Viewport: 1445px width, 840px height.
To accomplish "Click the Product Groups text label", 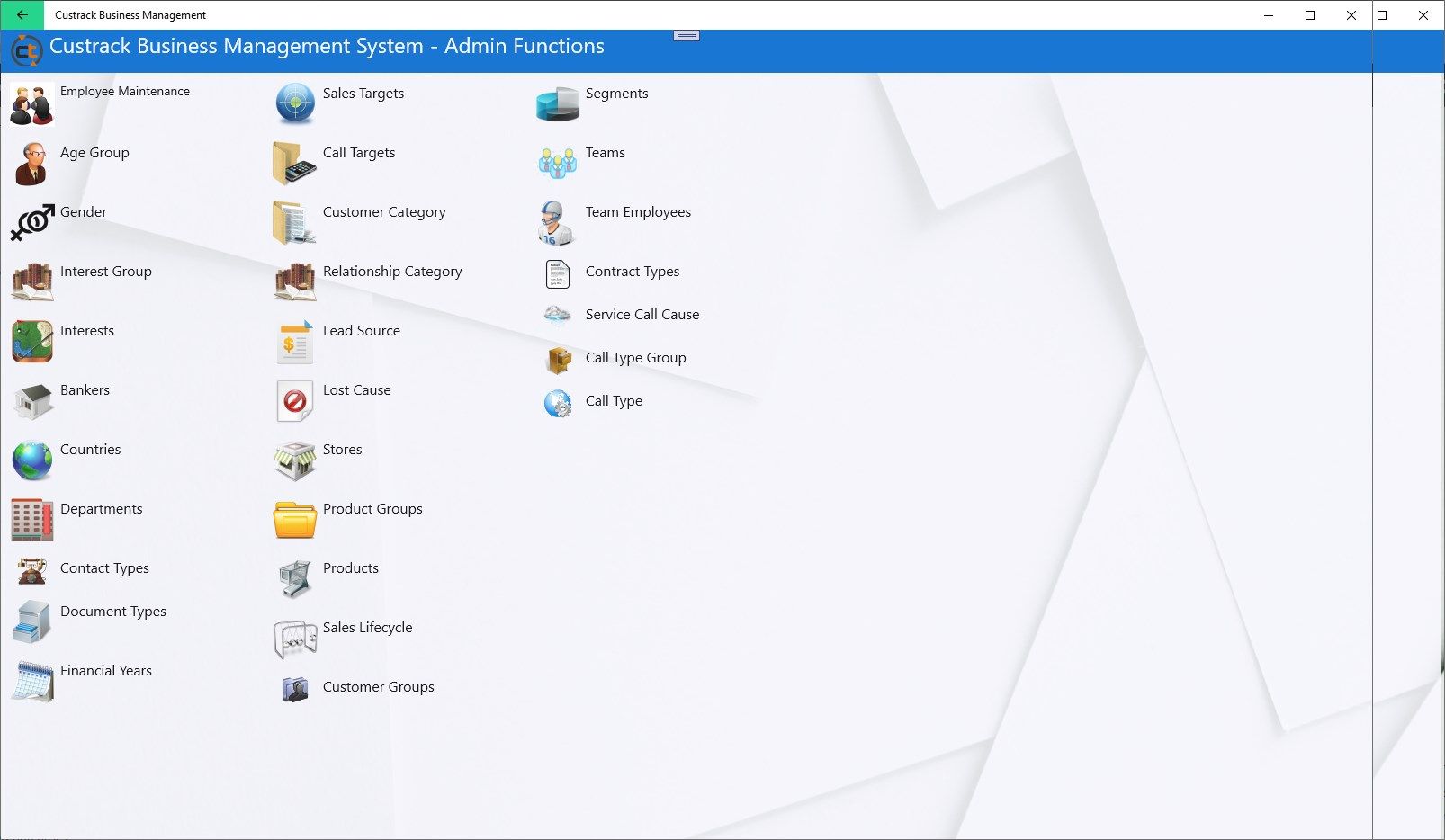I will pyautogui.click(x=372, y=509).
